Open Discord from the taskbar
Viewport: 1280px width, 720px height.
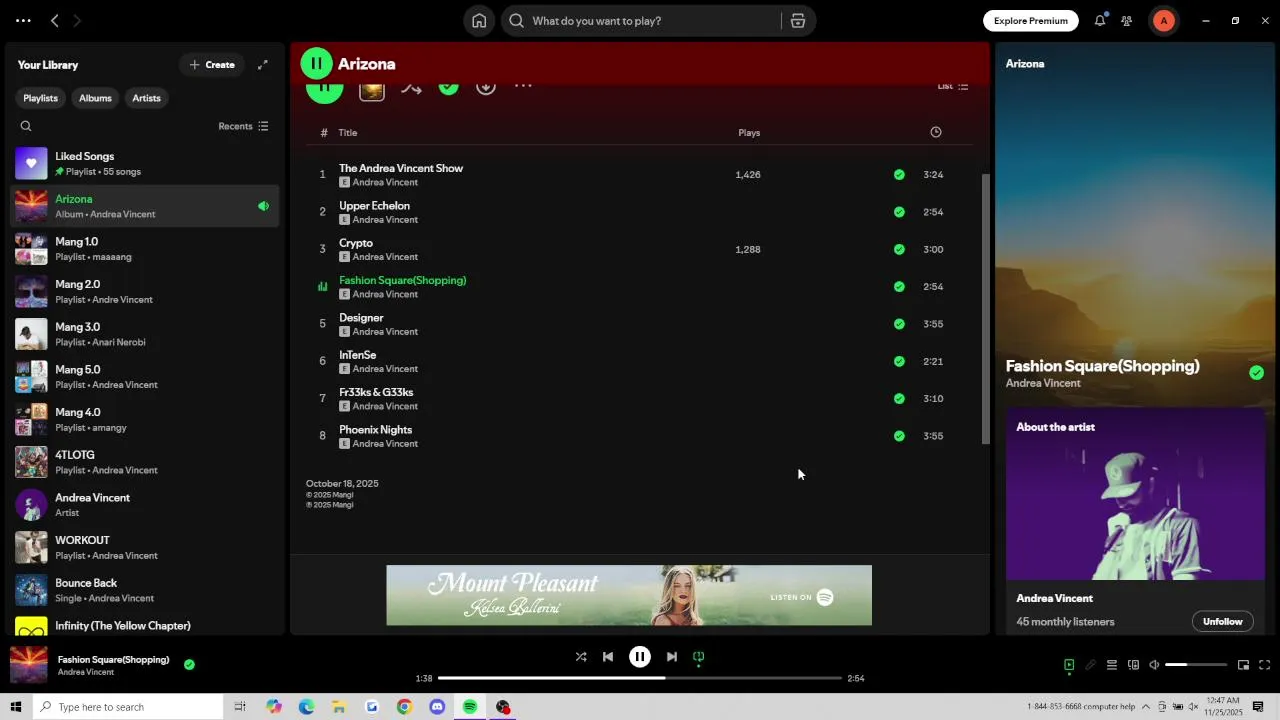tap(437, 707)
